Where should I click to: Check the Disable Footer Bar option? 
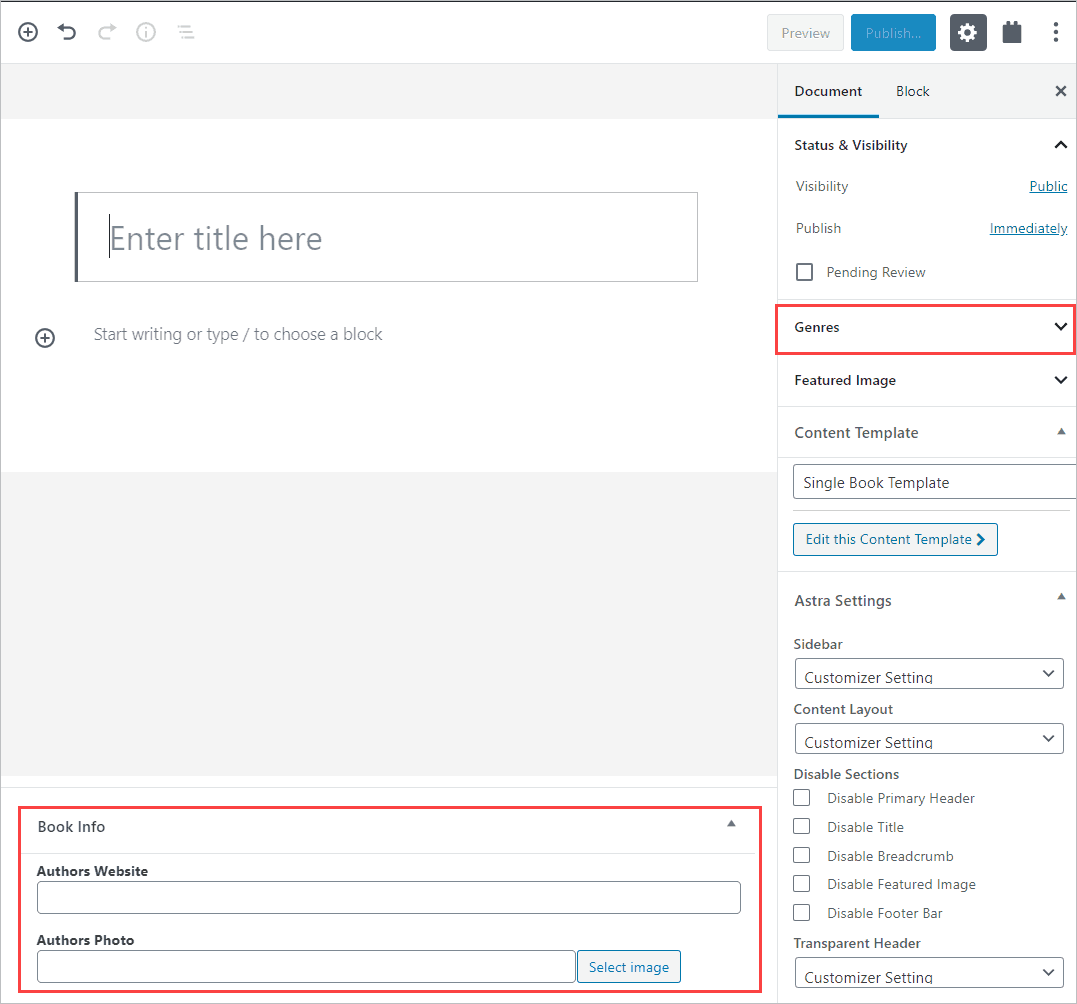[802, 913]
